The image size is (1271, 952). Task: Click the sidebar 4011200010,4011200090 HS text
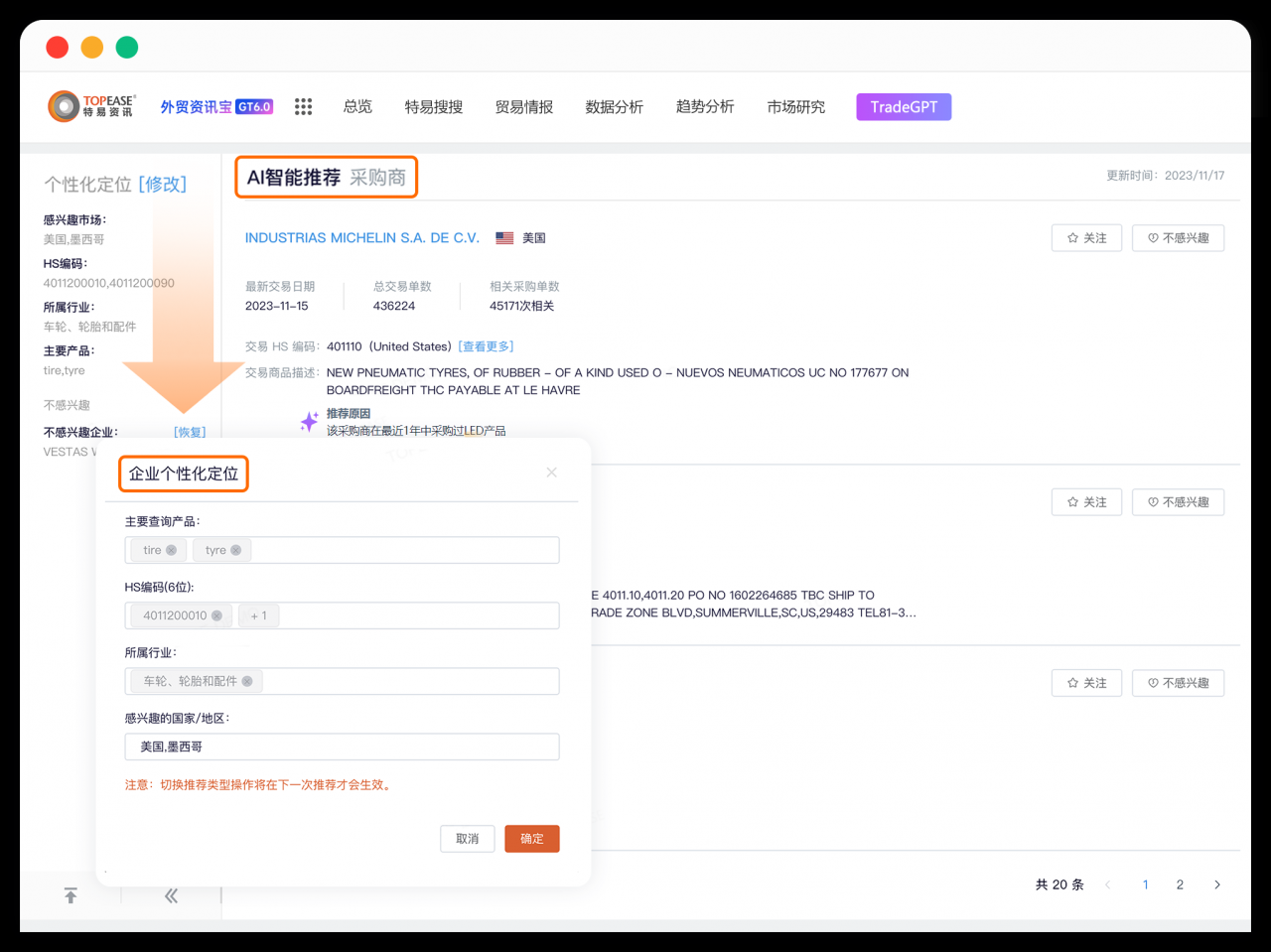pyautogui.click(x=109, y=283)
